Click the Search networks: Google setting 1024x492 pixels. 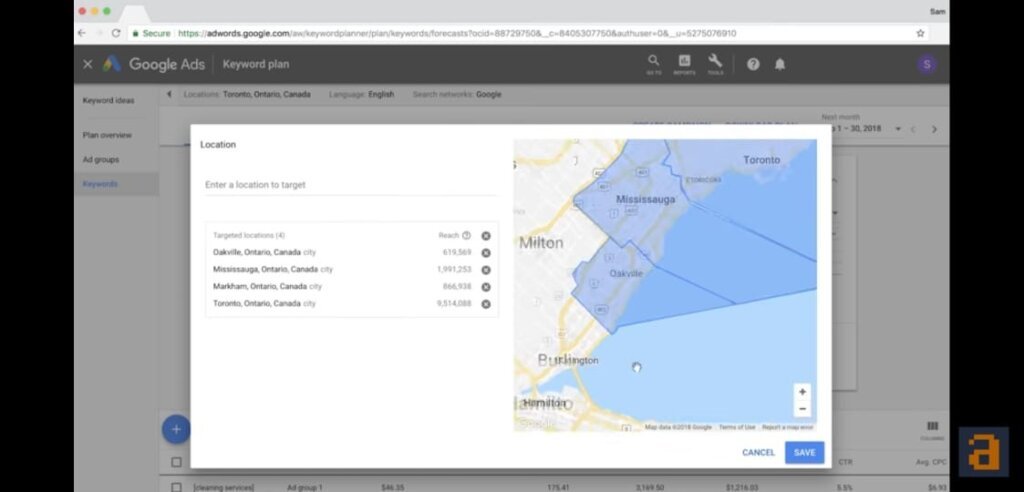(x=457, y=94)
